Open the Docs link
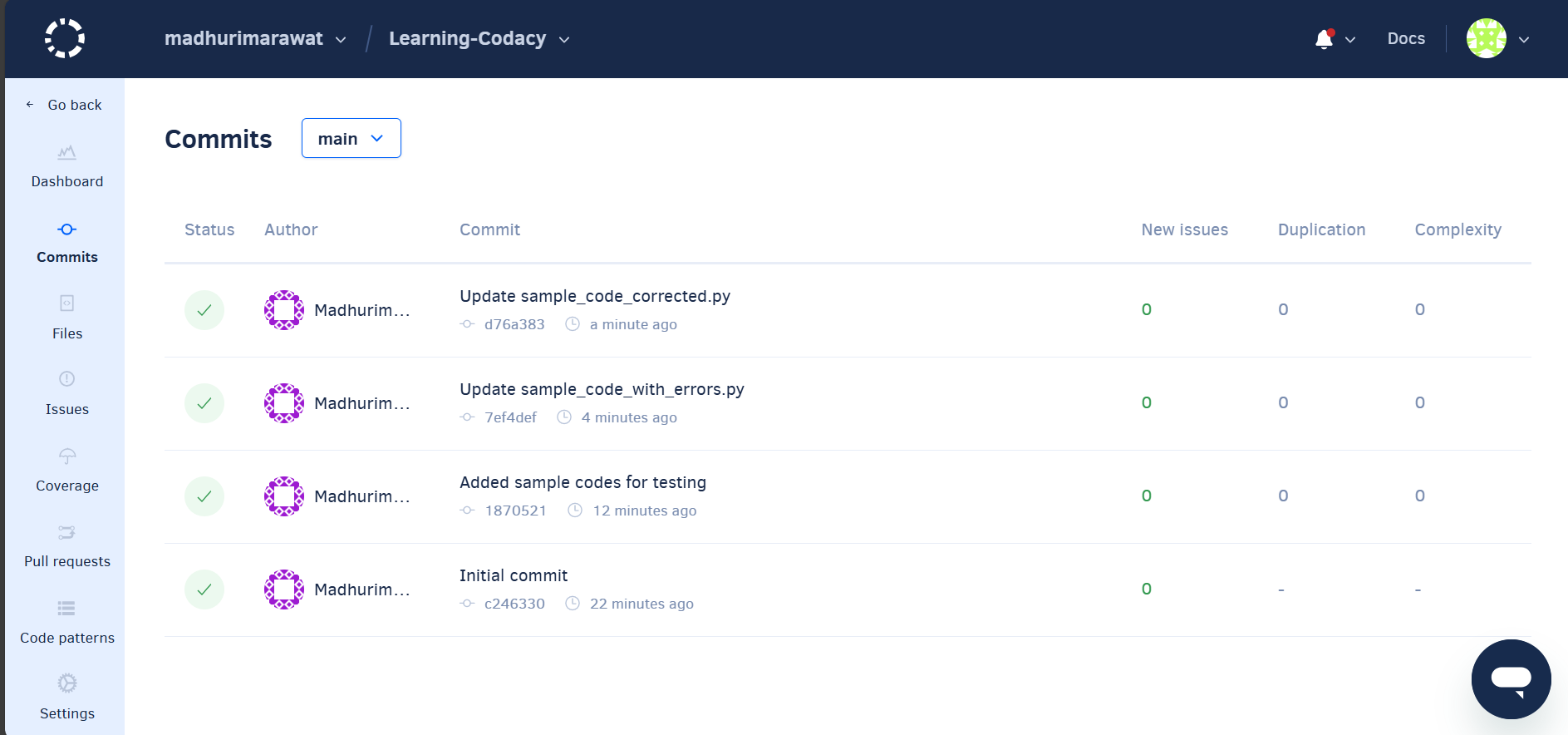This screenshot has width=1568, height=735. (1406, 39)
